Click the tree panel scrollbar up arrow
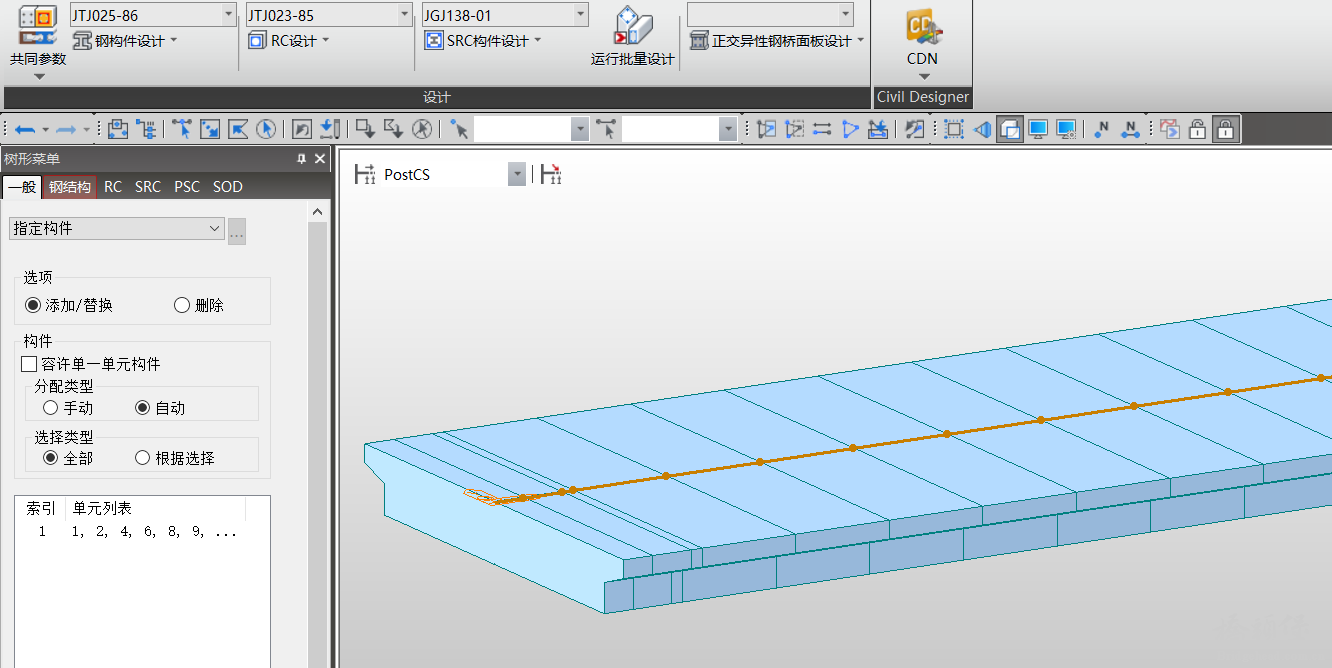This screenshot has height=668, width=1332. click(x=318, y=212)
